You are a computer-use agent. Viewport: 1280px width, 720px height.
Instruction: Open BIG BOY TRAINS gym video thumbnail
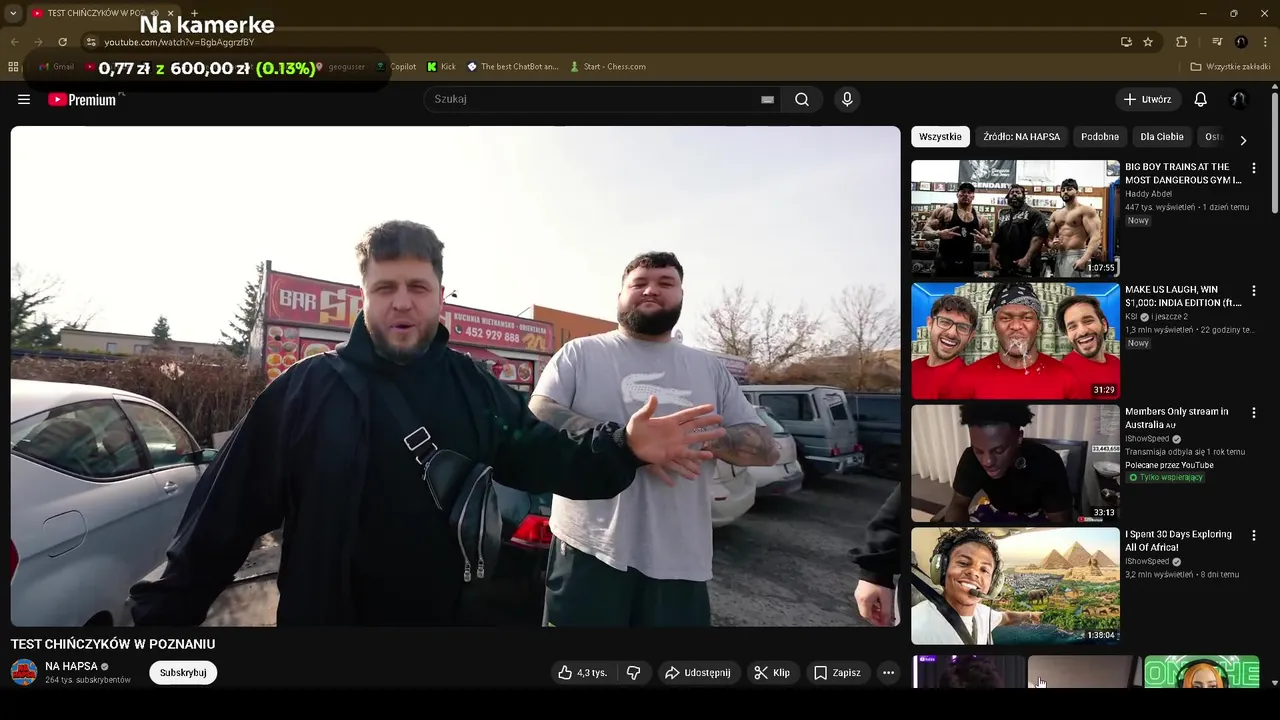1015,218
